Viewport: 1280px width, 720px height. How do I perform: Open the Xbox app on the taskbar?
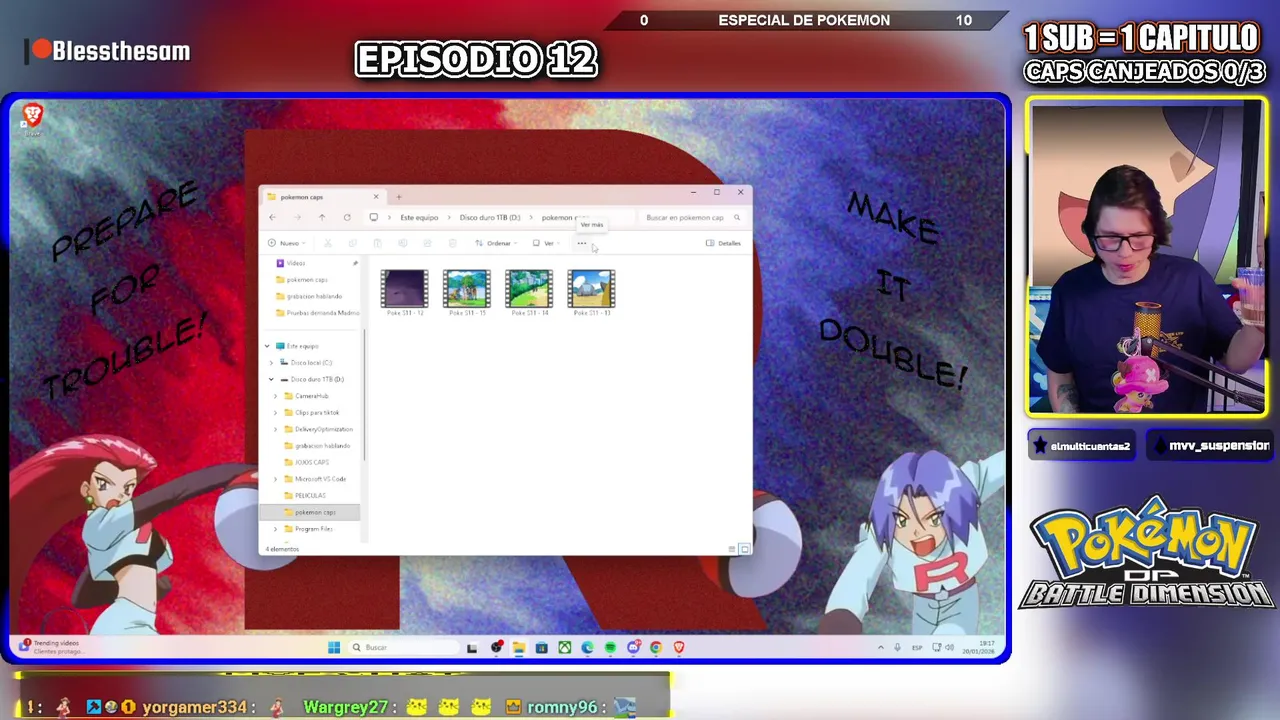564,647
